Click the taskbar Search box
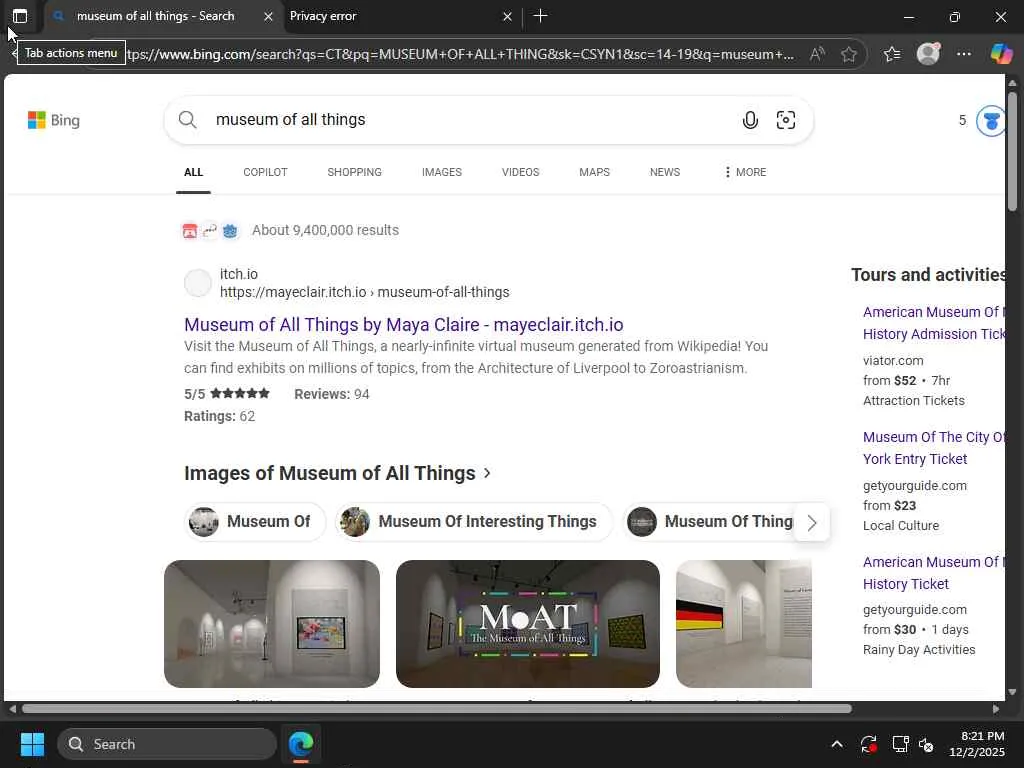 (167, 744)
